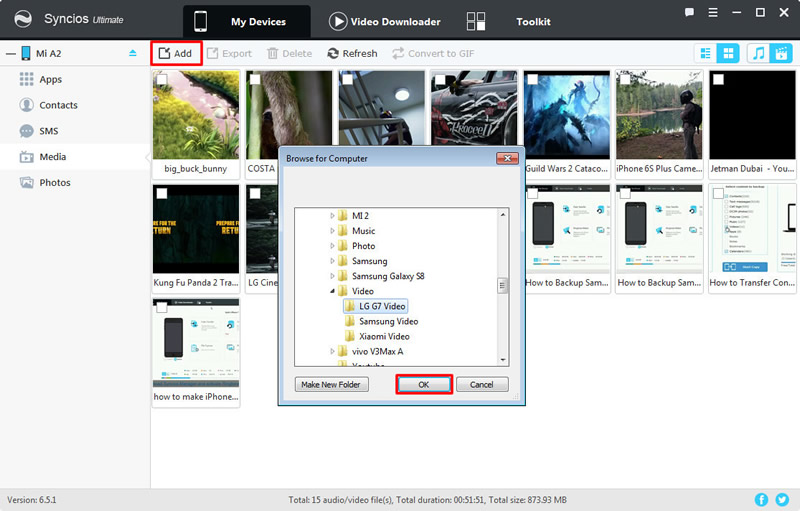
Task: Open the Twitter icon in status bar
Action: tap(782, 500)
